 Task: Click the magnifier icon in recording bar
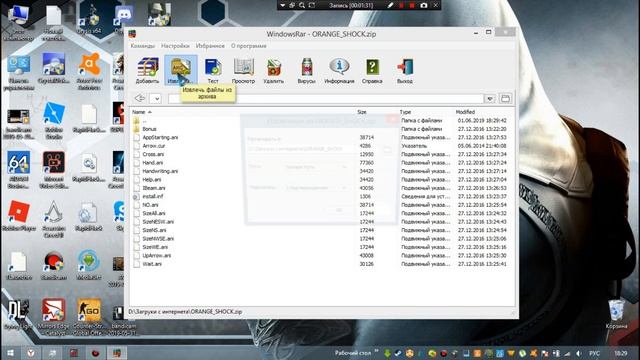click(x=302, y=5)
